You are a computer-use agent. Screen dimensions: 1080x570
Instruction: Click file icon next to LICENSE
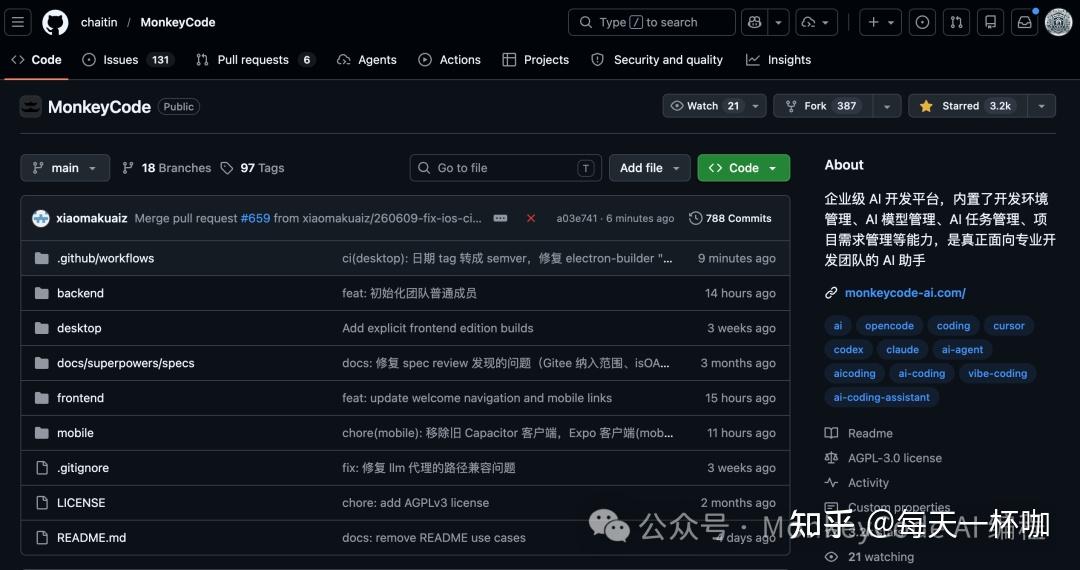[x=42, y=503]
